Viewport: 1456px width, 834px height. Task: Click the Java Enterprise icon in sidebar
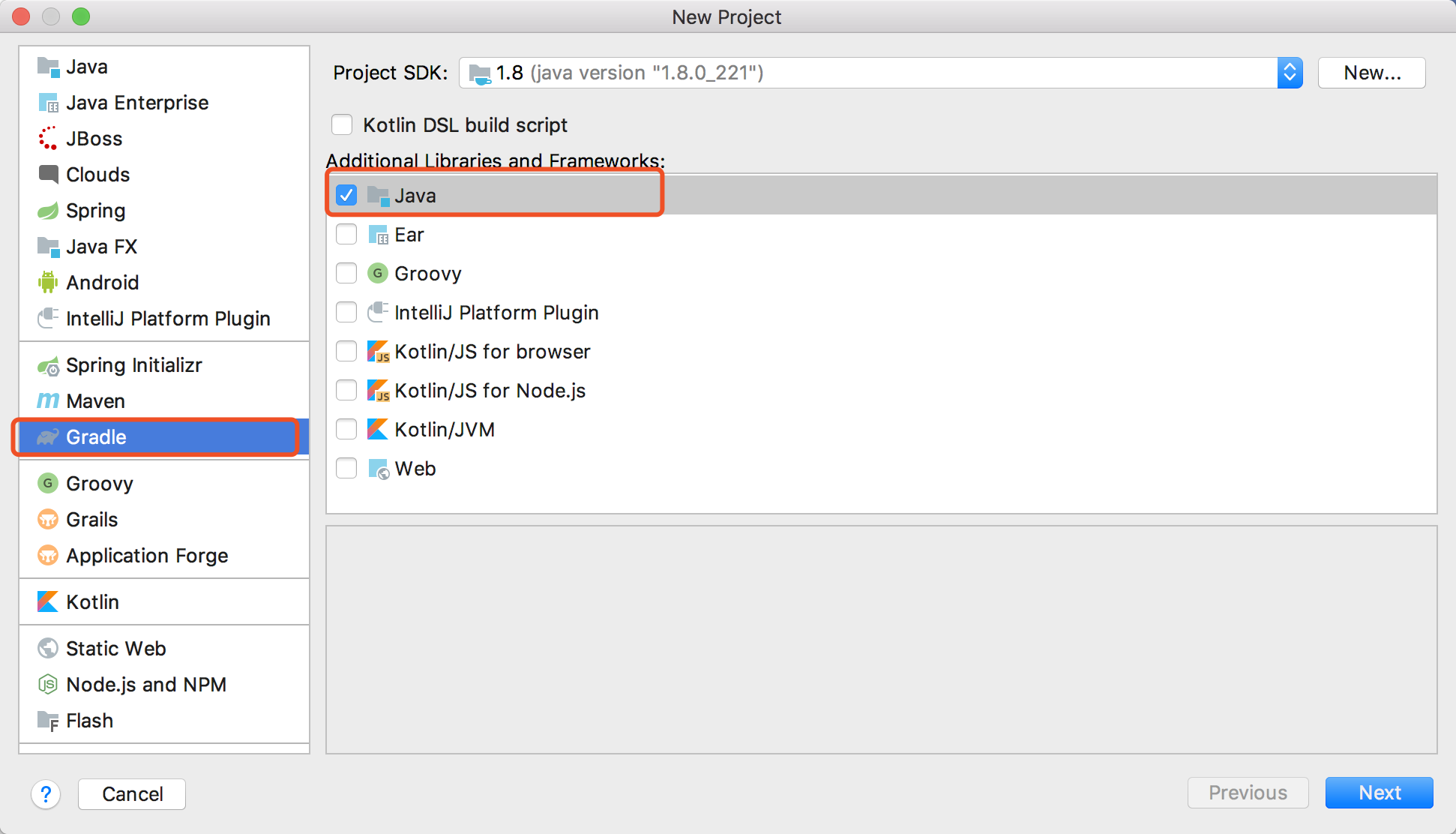coord(48,103)
